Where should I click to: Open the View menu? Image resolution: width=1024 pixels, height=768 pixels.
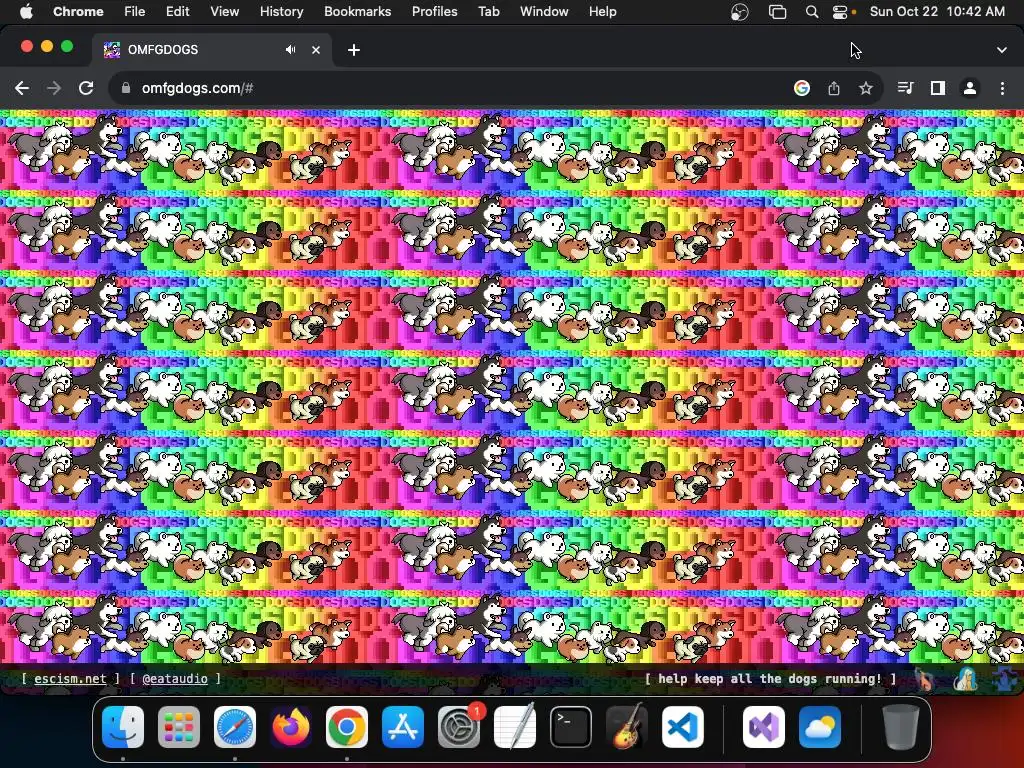click(x=224, y=12)
